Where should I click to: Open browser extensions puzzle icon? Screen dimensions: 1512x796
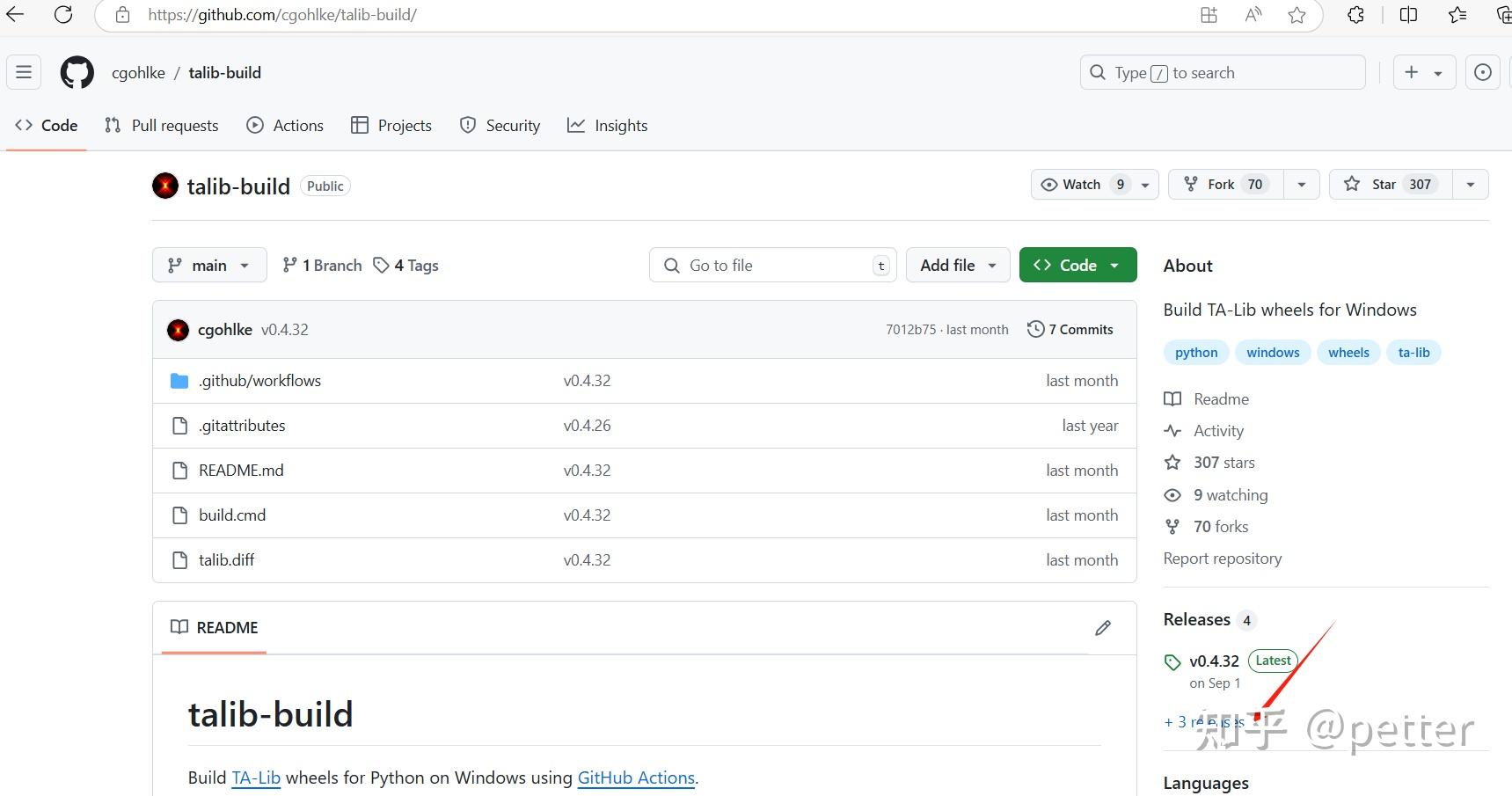1355,15
